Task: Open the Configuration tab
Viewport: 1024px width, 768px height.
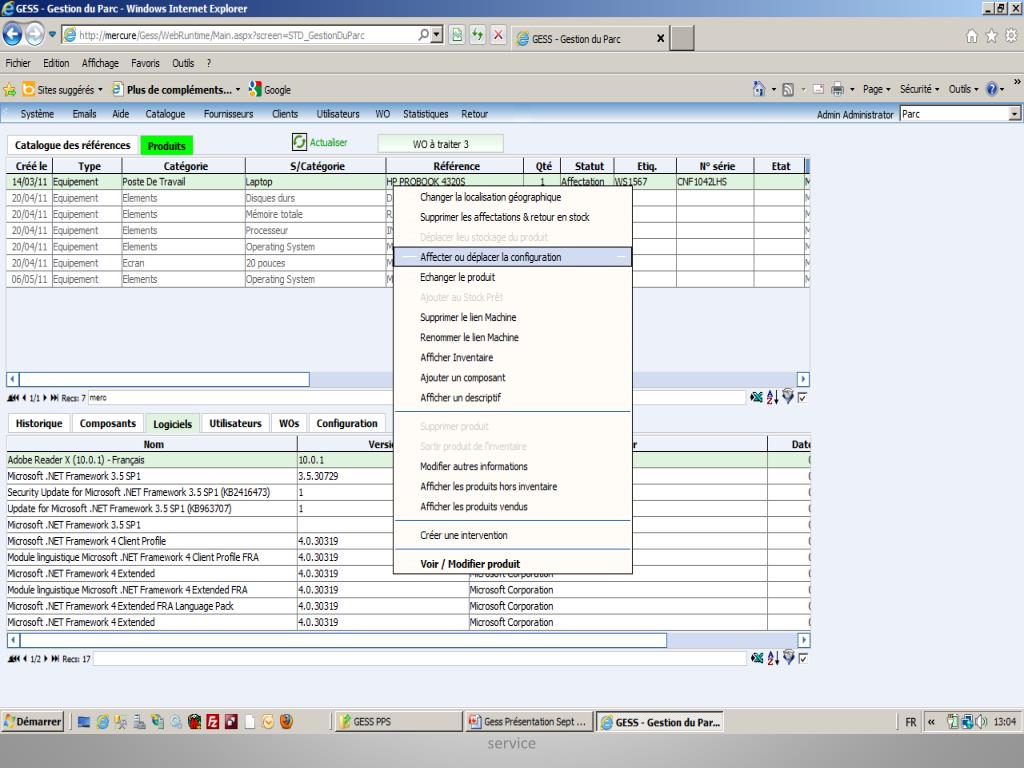Action: point(347,423)
